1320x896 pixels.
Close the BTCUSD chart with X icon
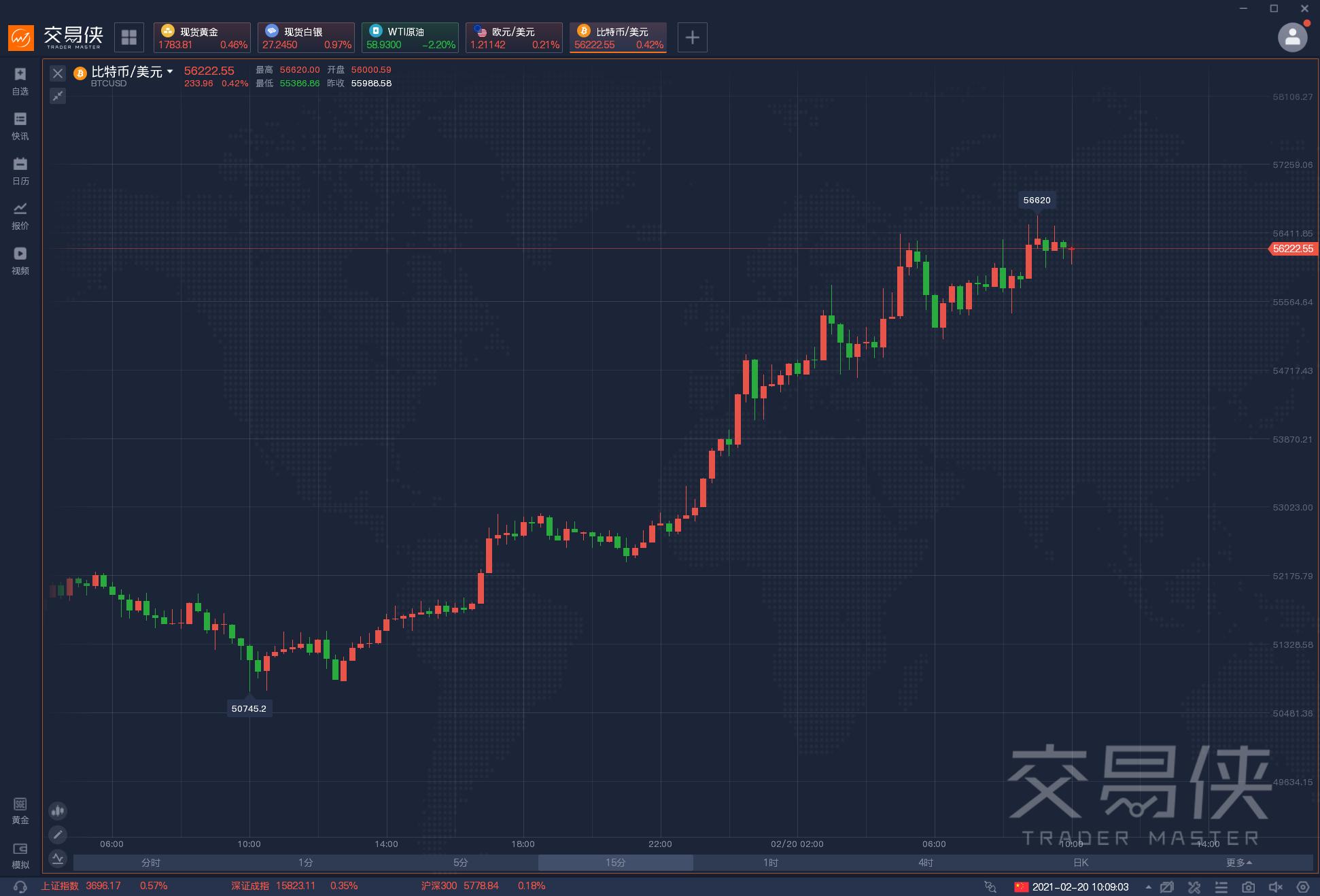(58, 73)
